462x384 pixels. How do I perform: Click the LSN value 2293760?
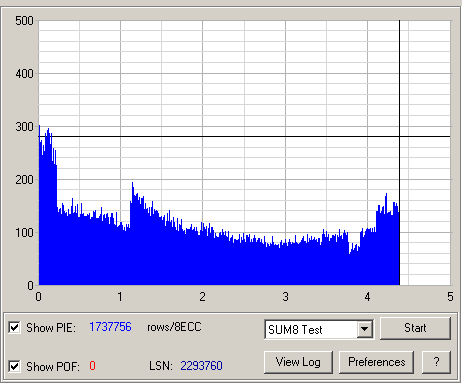click(201, 366)
